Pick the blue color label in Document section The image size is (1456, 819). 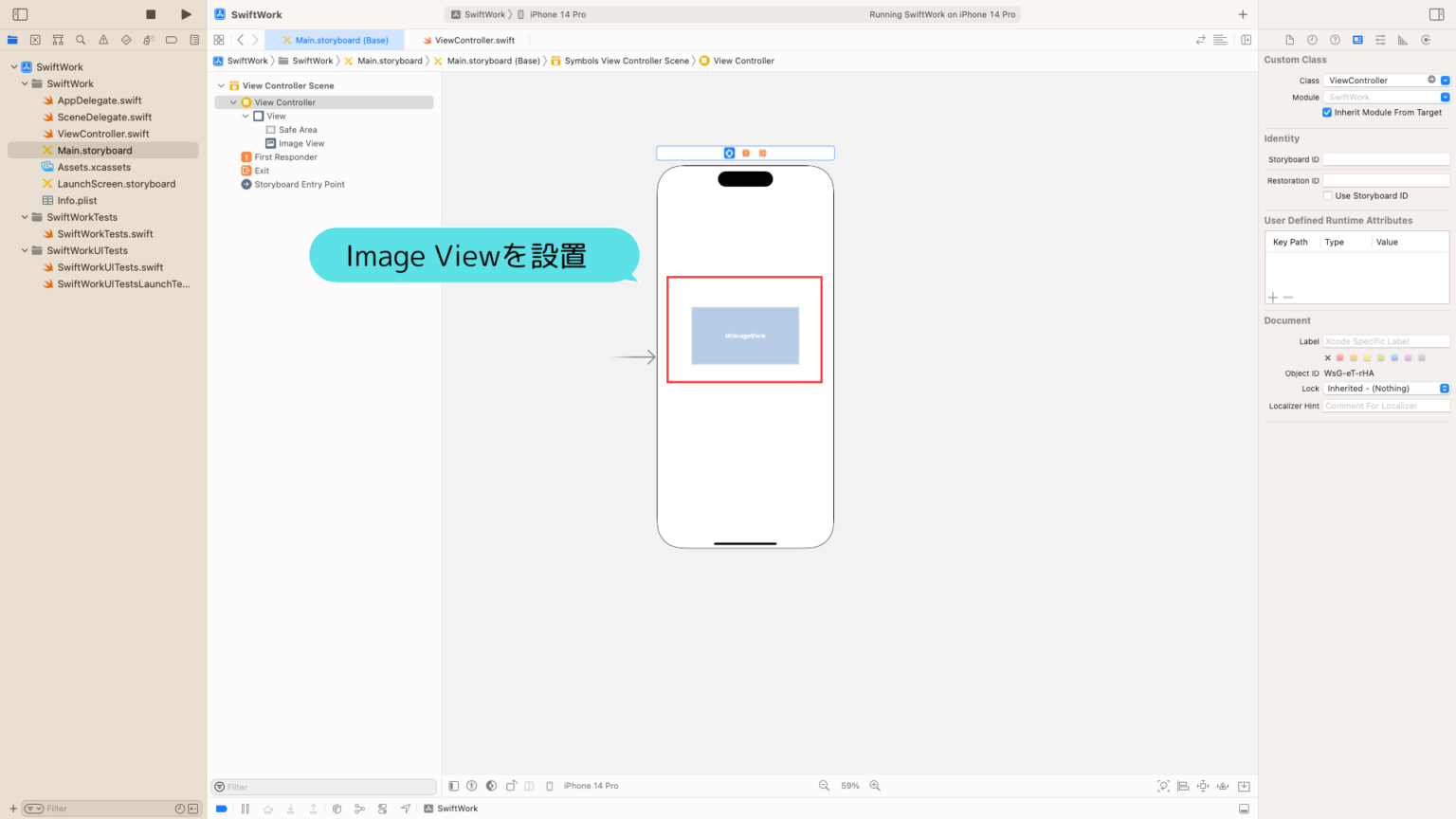(x=1394, y=357)
